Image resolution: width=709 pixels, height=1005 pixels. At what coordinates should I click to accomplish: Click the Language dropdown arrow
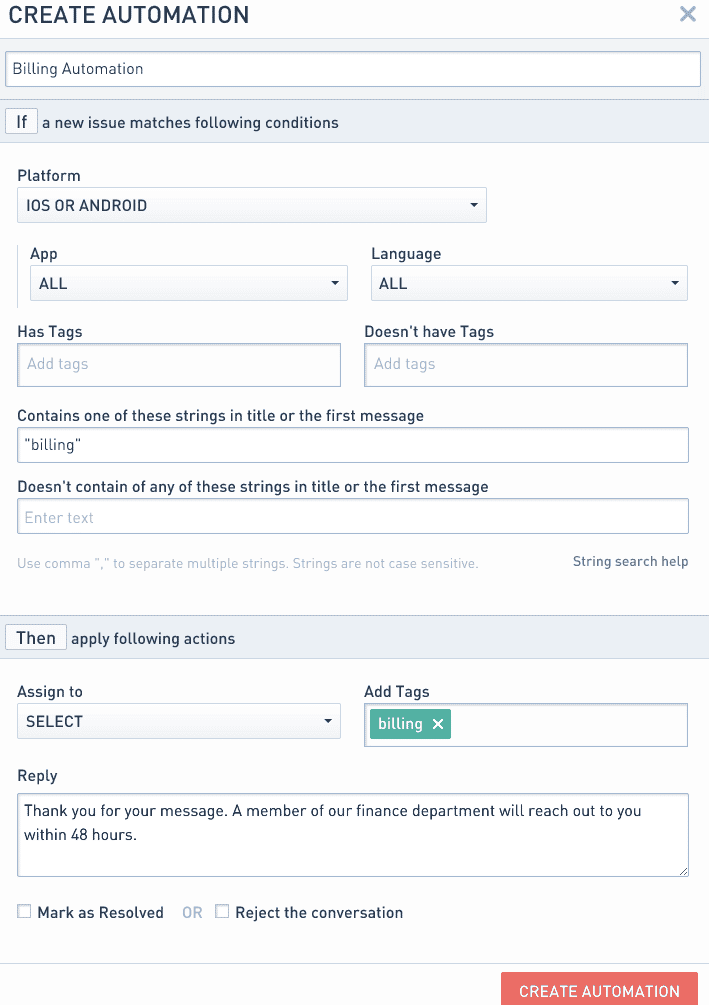[675, 283]
